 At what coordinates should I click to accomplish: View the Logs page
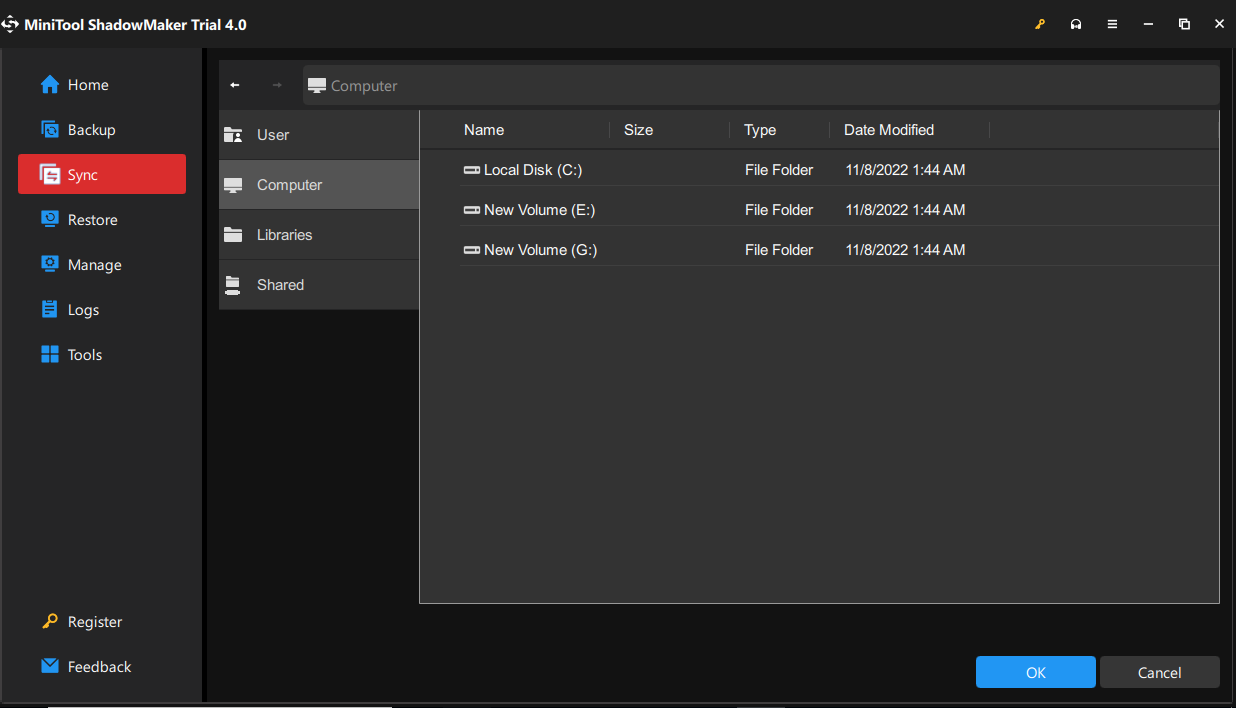click(83, 310)
